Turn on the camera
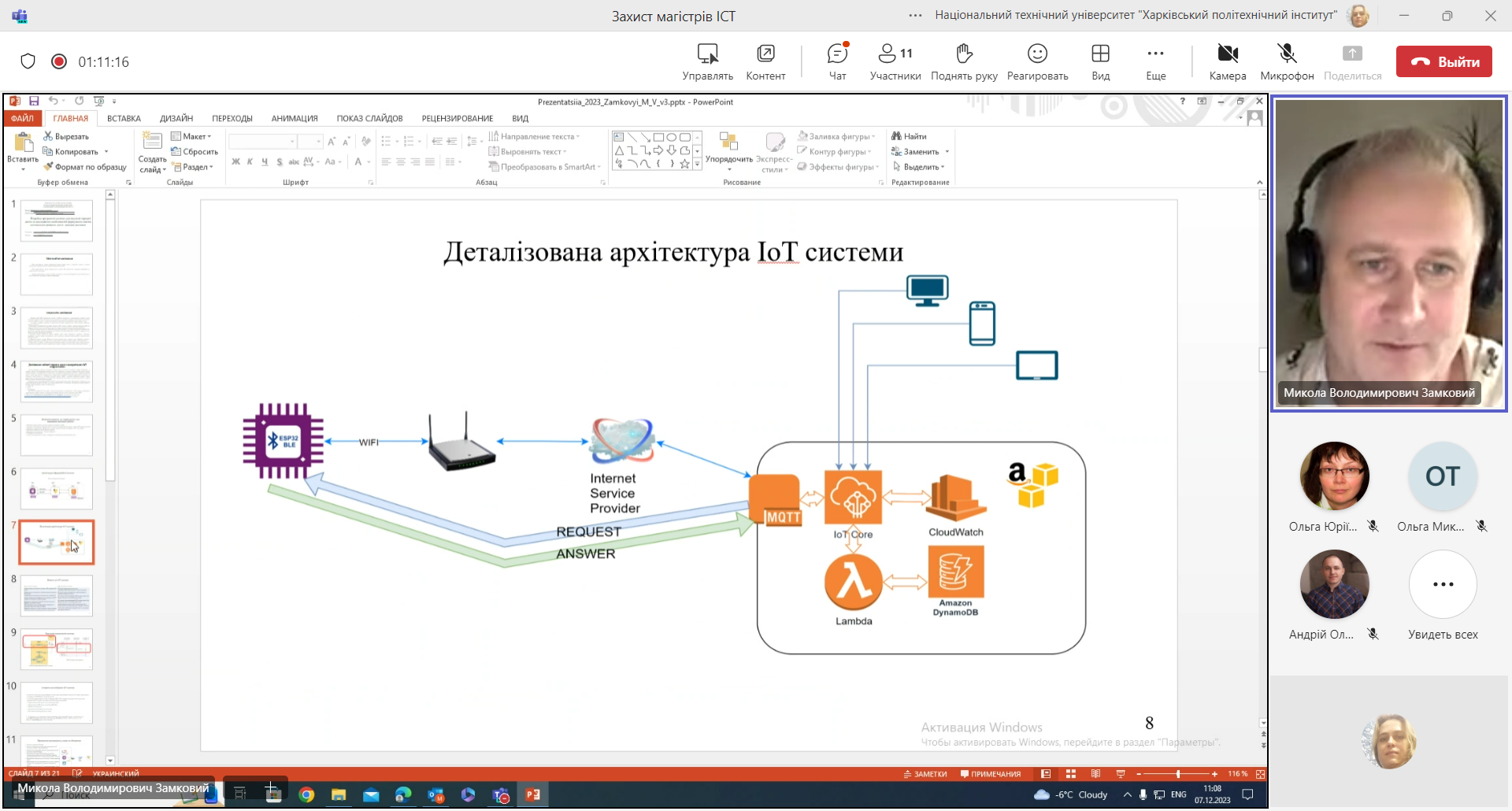Image resolution: width=1512 pixels, height=811 pixels. tap(1227, 61)
